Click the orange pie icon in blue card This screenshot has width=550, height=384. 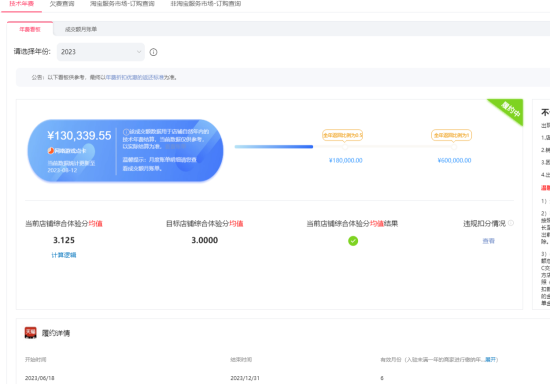point(51,151)
